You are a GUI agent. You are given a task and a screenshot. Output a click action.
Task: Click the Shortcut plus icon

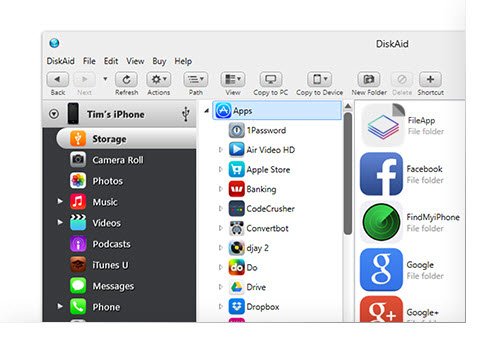click(430, 79)
